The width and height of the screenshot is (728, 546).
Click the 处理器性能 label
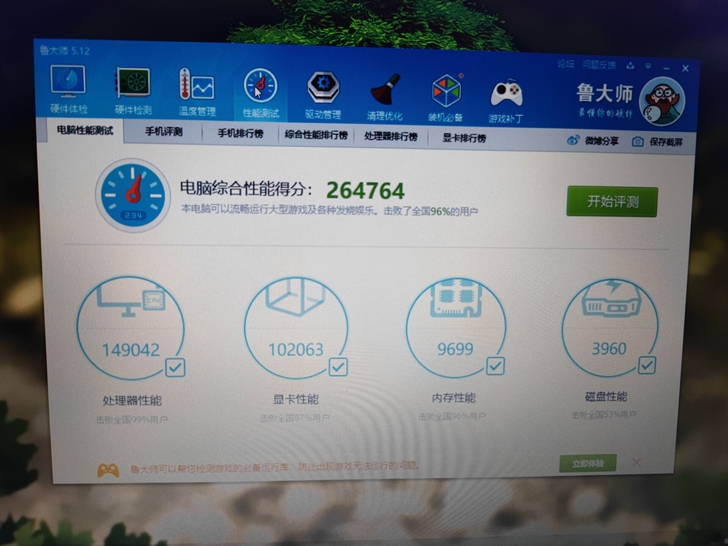click(132, 401)
